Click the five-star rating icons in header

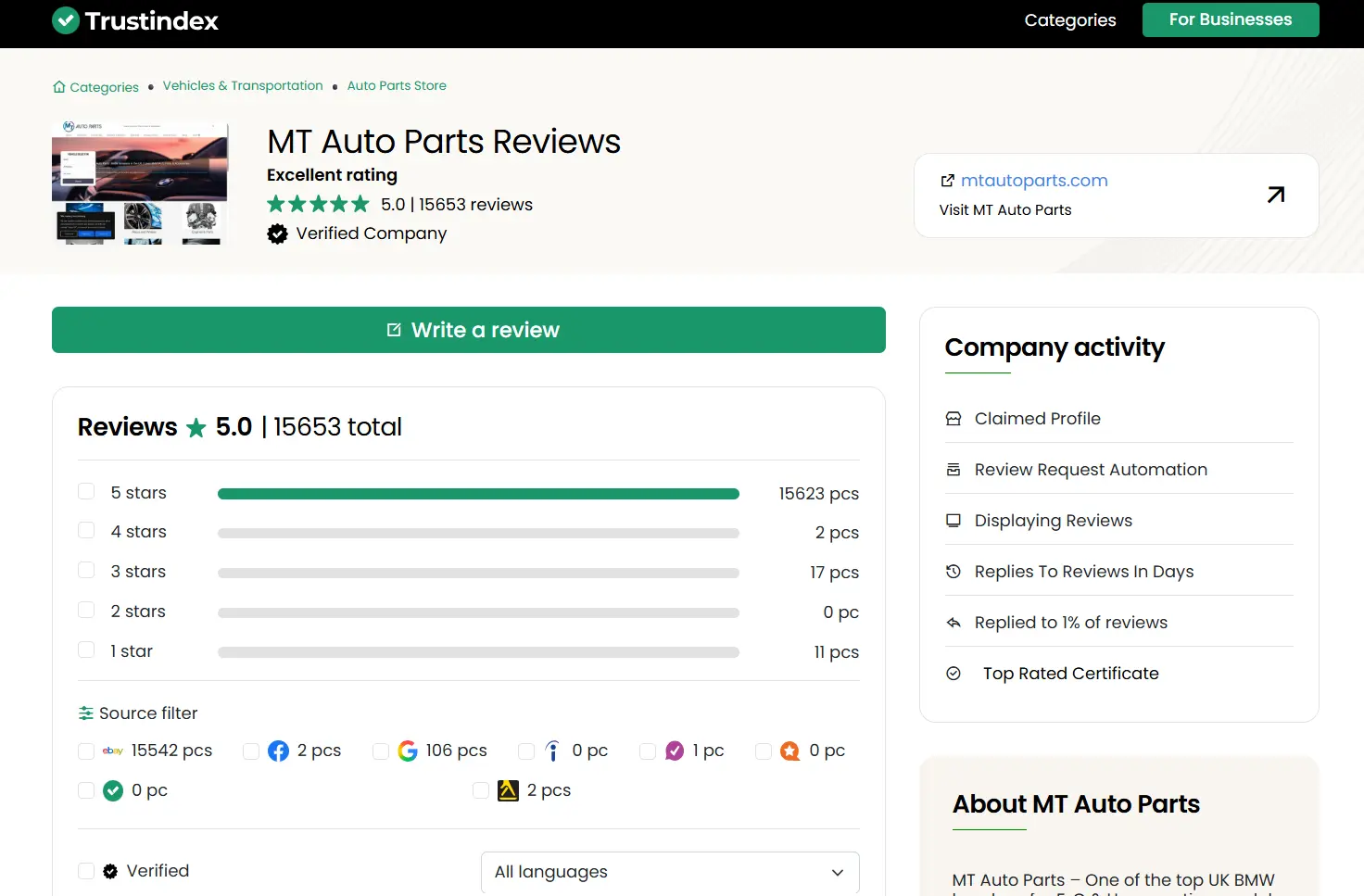(x=318, y=204)
